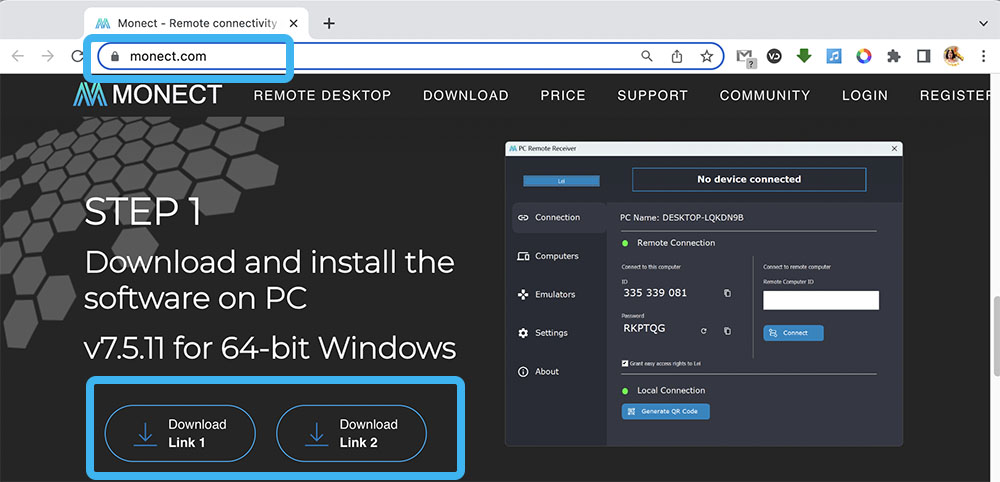Image resolution: width=1000 pixels, height=482 pixels.
Task: Click the Download Link 1 button
Action: tap(180, 433)
